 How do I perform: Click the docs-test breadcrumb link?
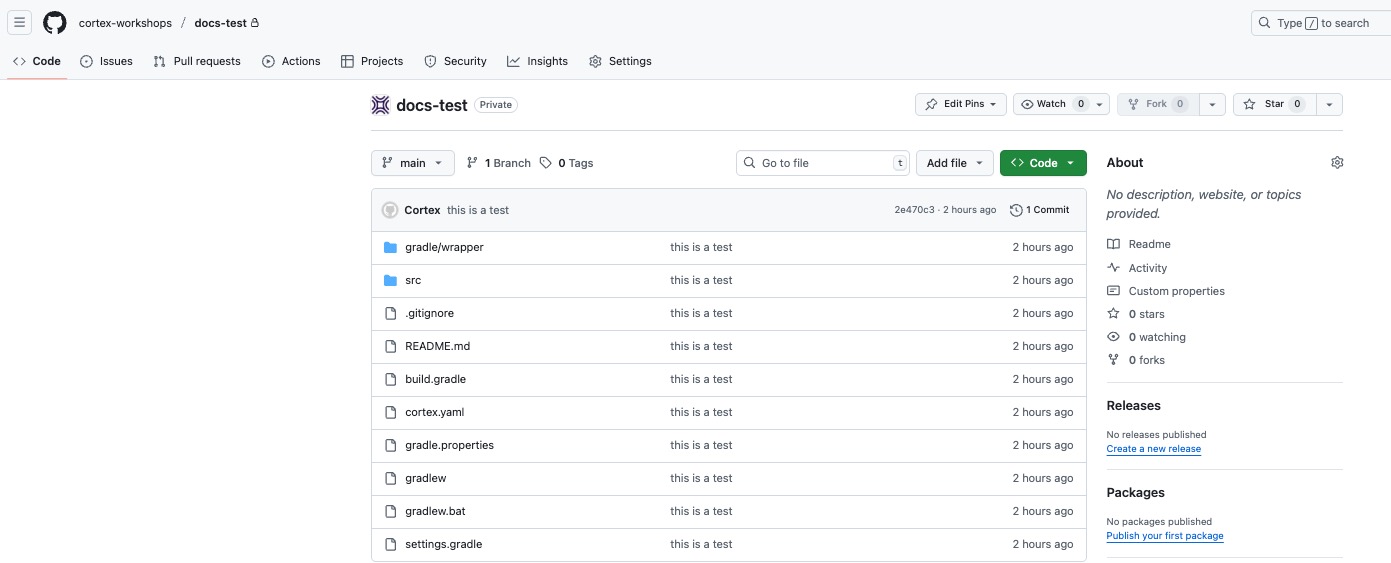(x=221, y=23)
